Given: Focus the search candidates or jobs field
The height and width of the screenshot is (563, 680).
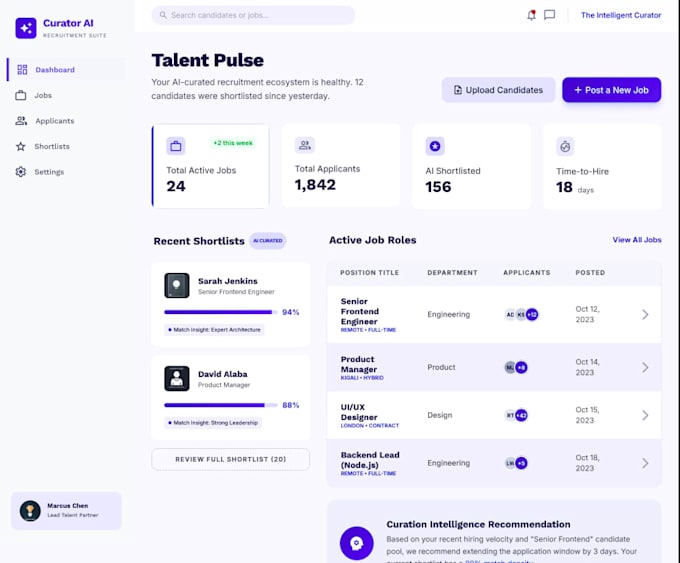Looking at the screenshot, I should (x=253, y=15).
